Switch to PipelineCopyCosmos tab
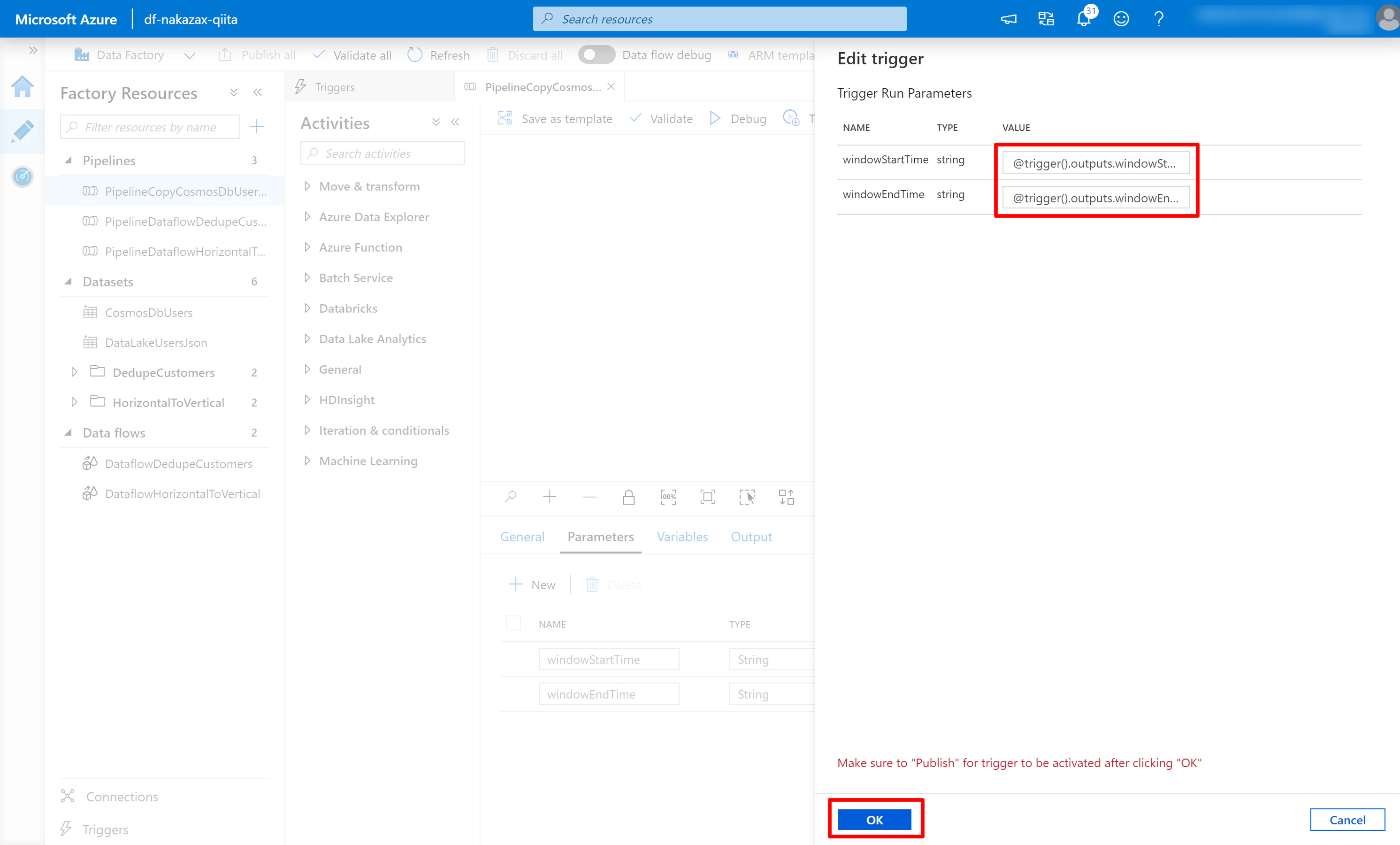The width and height of the screenshot is (1400, 845). click(x=534, y=87)
